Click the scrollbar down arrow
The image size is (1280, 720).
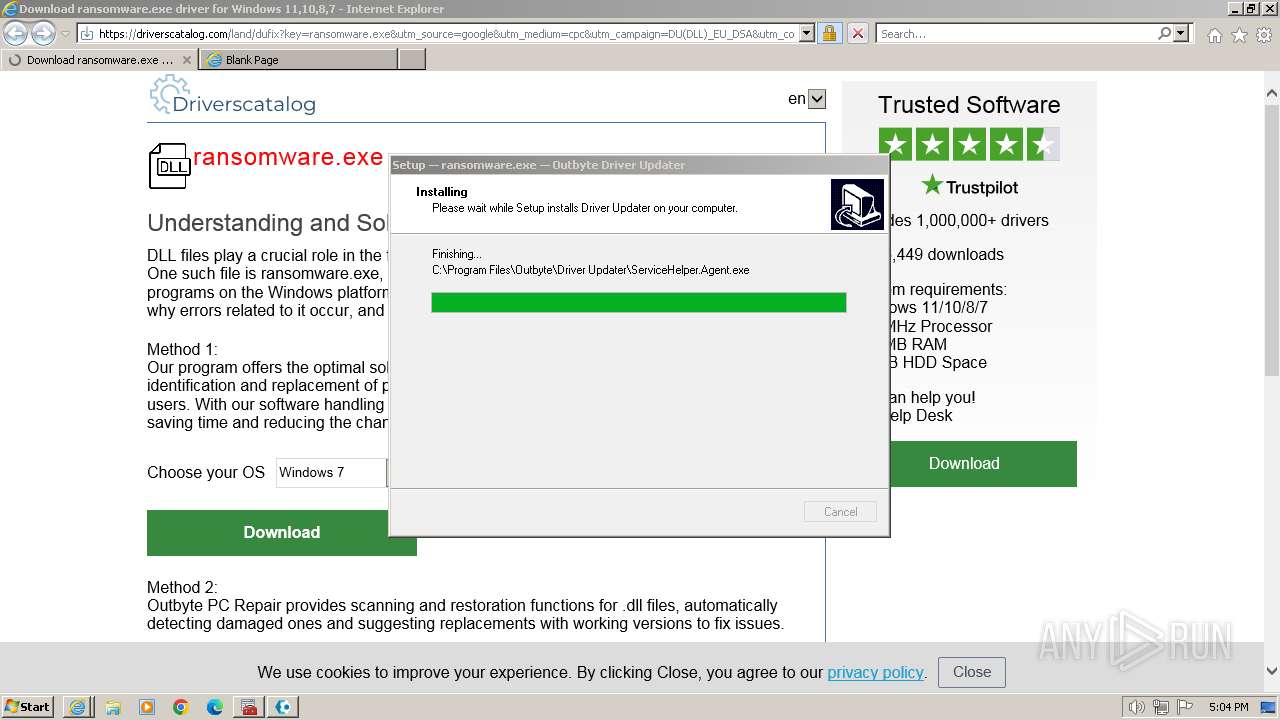click(x=1271, y=670)
